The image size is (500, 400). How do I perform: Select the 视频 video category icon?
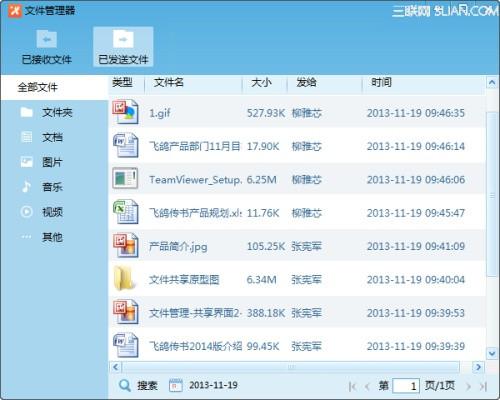pos(26,212)
